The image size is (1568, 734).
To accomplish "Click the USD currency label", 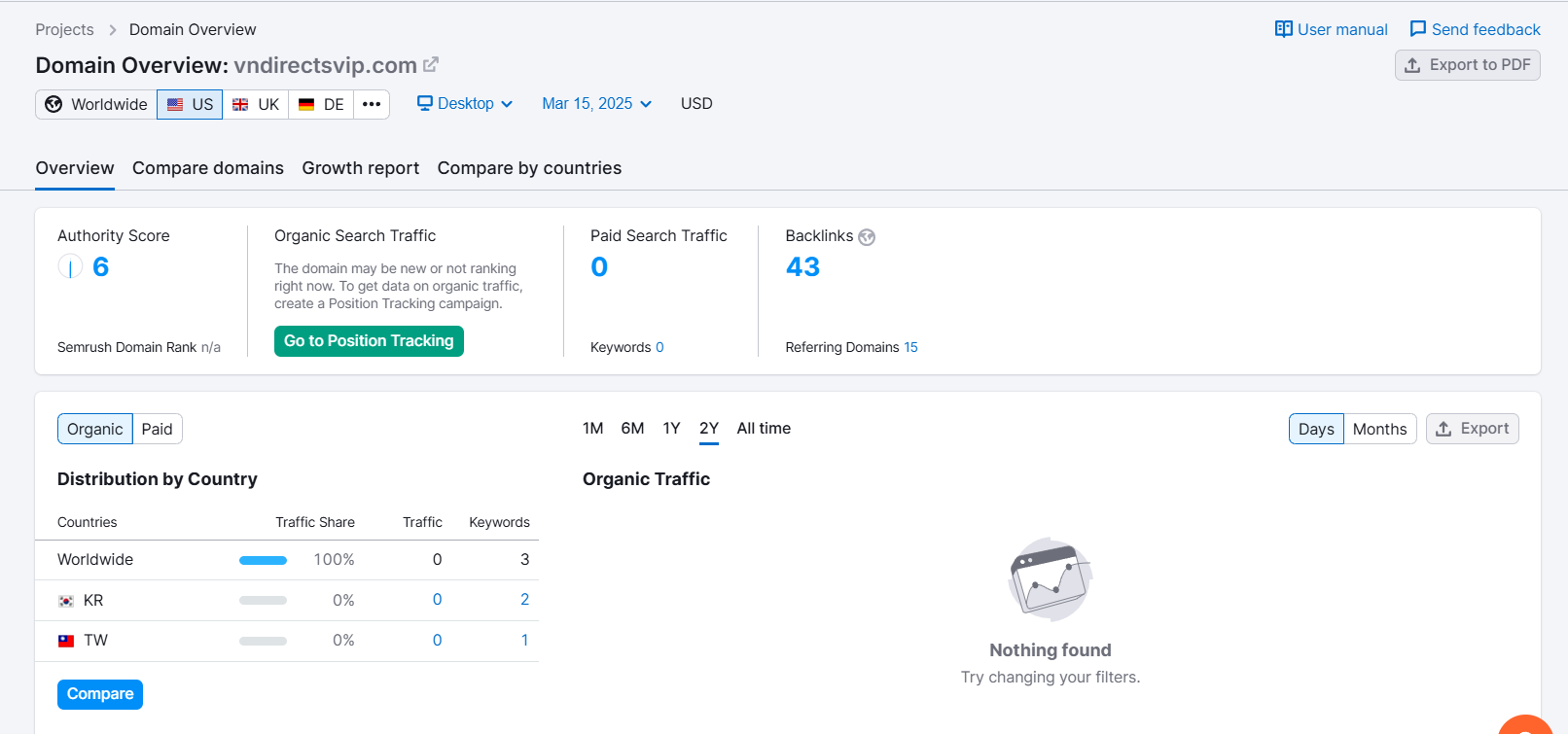I will point(696,103).
